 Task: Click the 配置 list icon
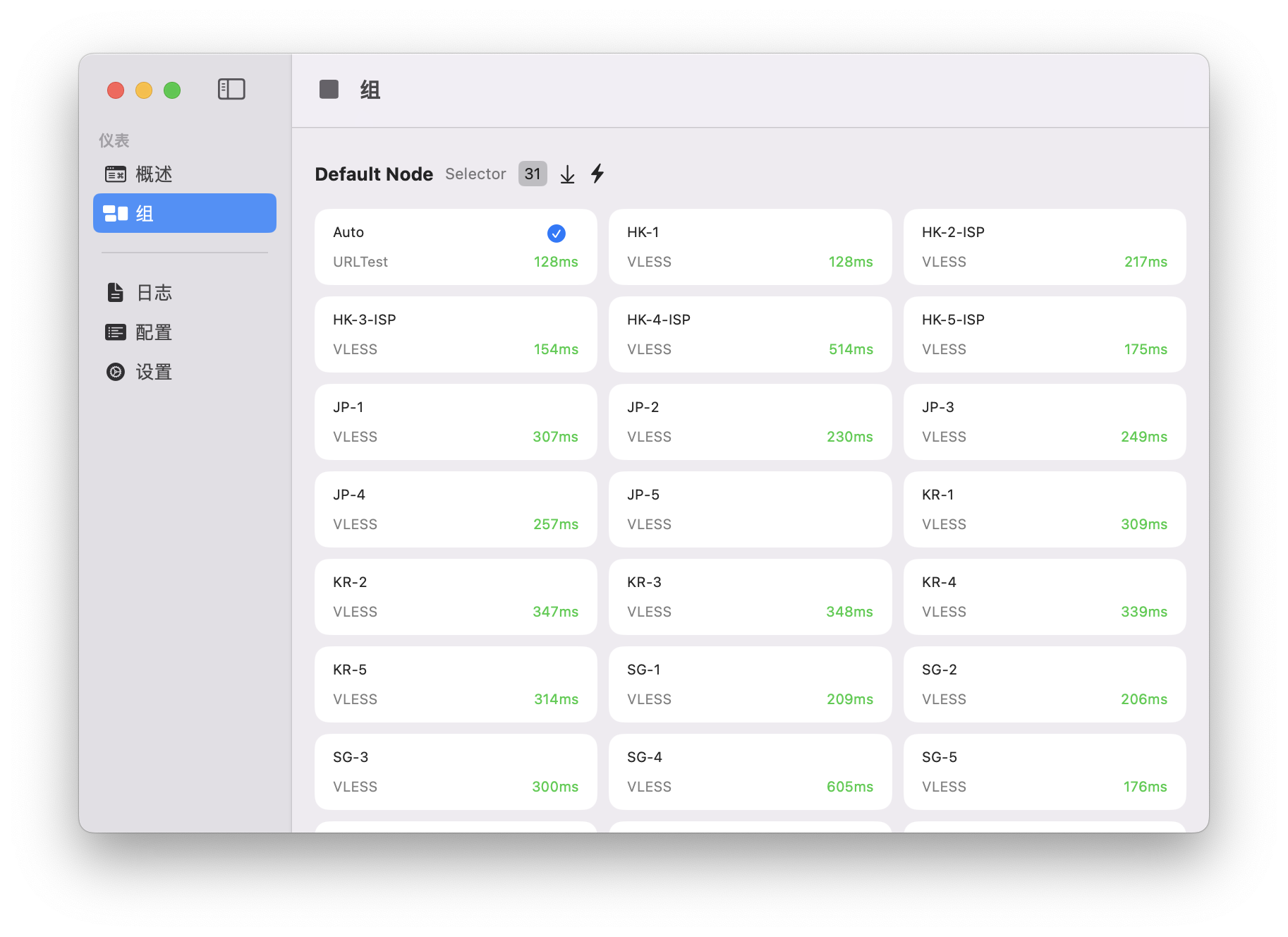pos(115,332)
